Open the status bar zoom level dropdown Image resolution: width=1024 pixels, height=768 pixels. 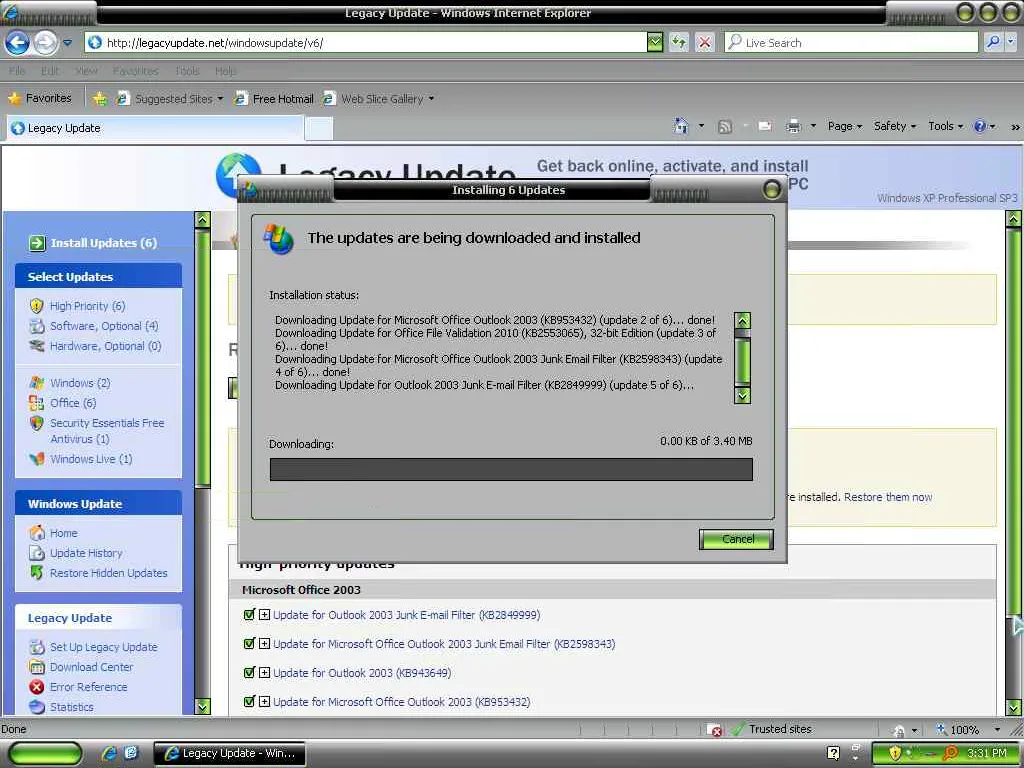tap(997, 729)
